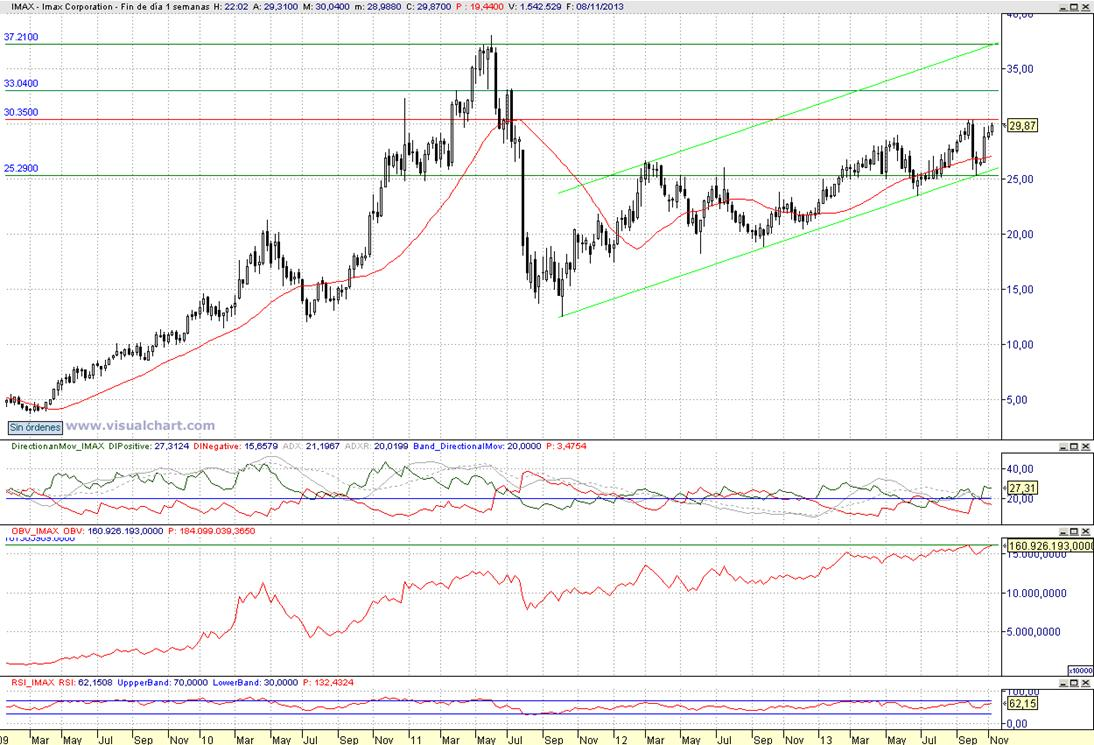
Task: Click the 'UppperBand: 70,0000' legend entry
Action: point(163,682)
